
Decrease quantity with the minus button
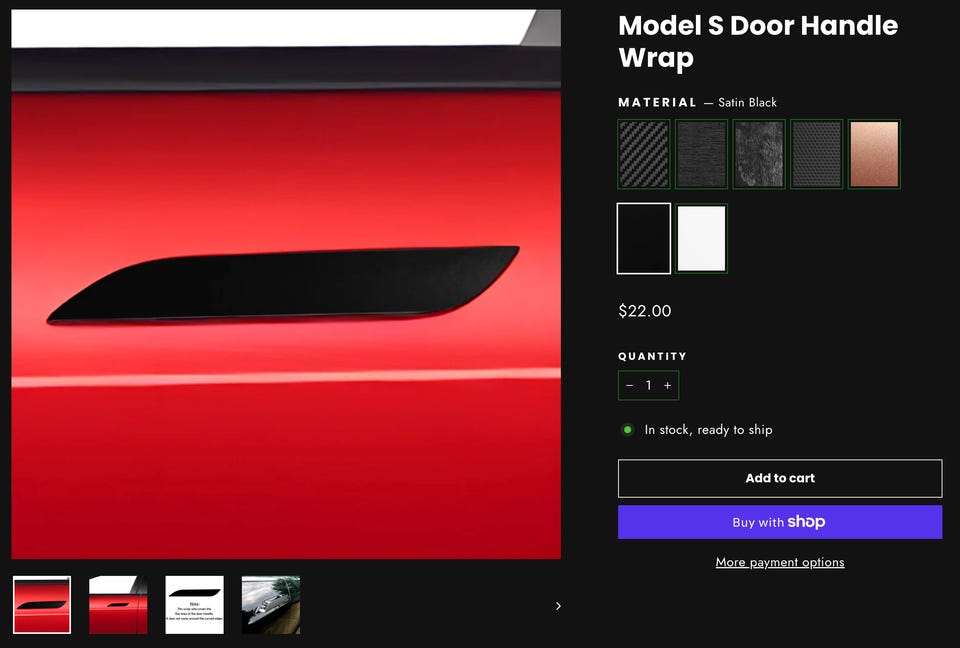(629, 385)
